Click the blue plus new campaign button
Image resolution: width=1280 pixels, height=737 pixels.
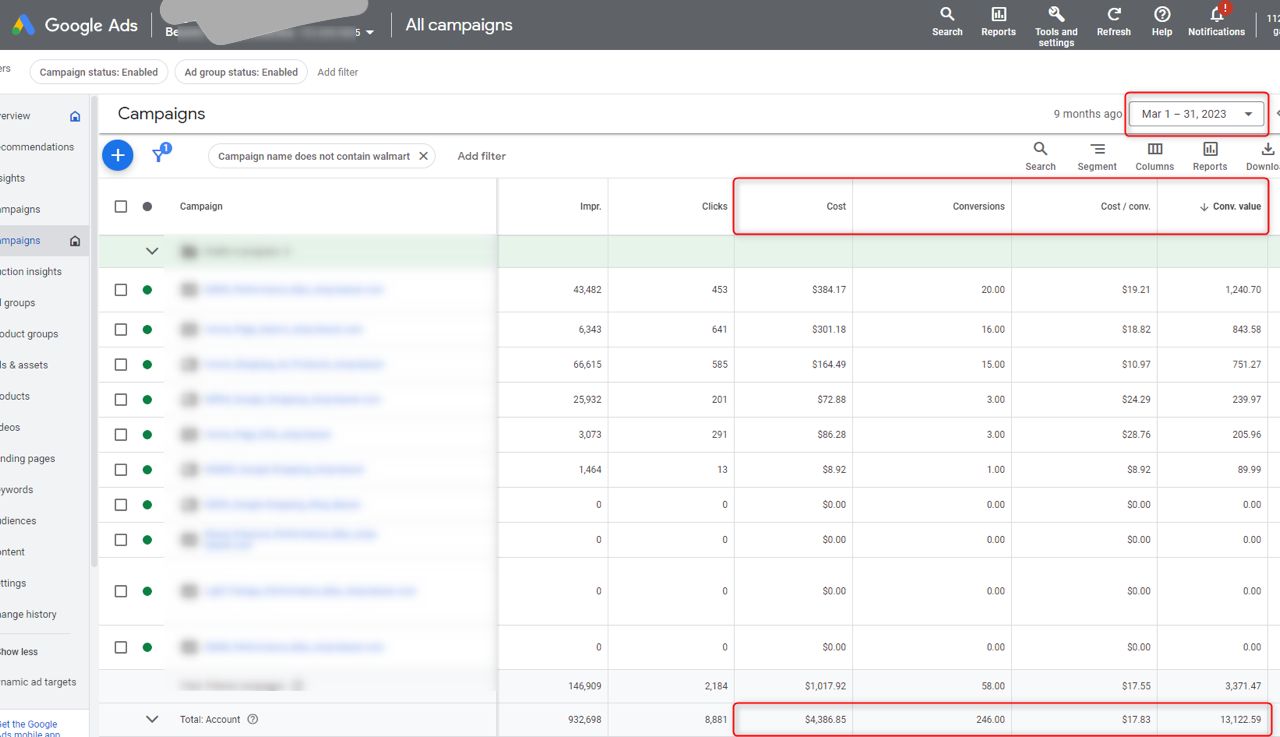tap(118, 155)
